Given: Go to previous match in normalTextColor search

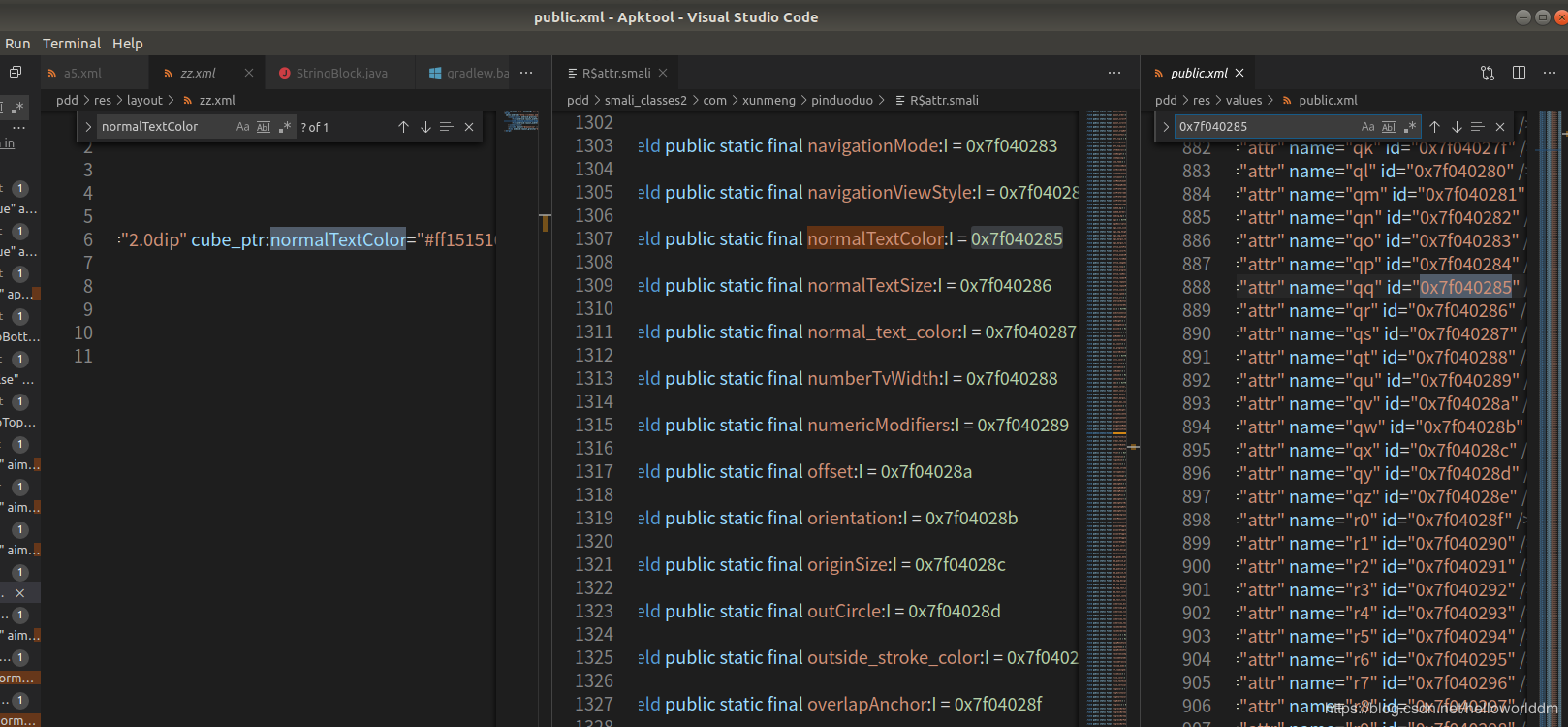Looking at the screenshot, I should [x=404, y=127].
